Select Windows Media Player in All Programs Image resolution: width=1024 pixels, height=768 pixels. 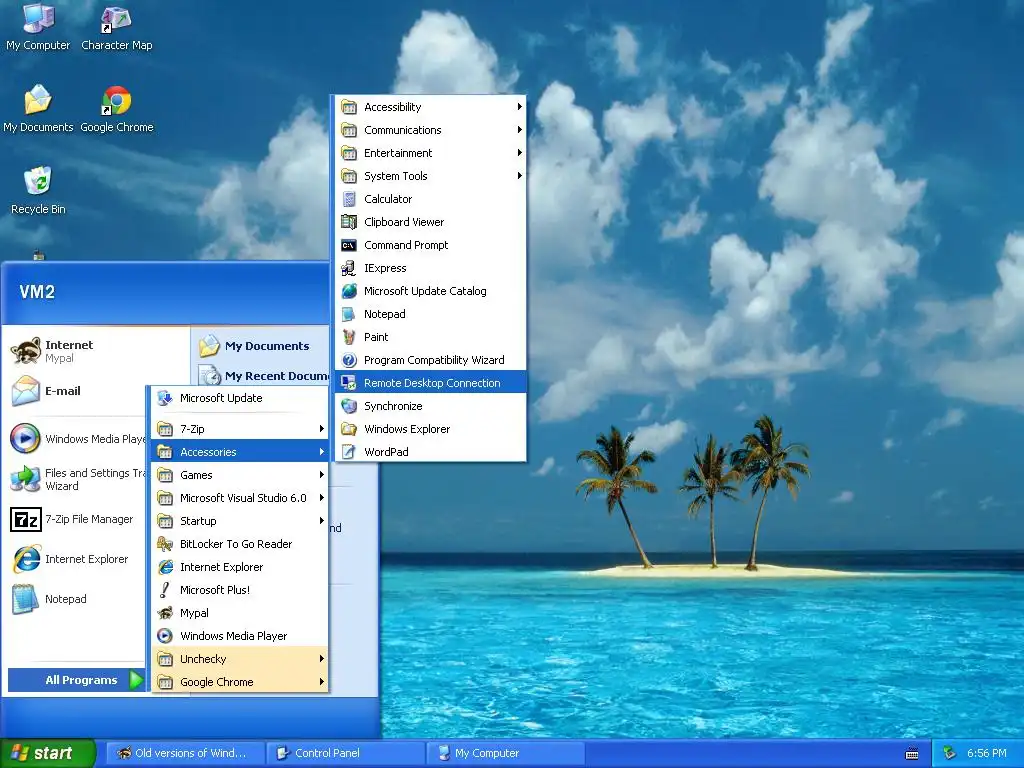pyautogui.click(x=240, y=636)
